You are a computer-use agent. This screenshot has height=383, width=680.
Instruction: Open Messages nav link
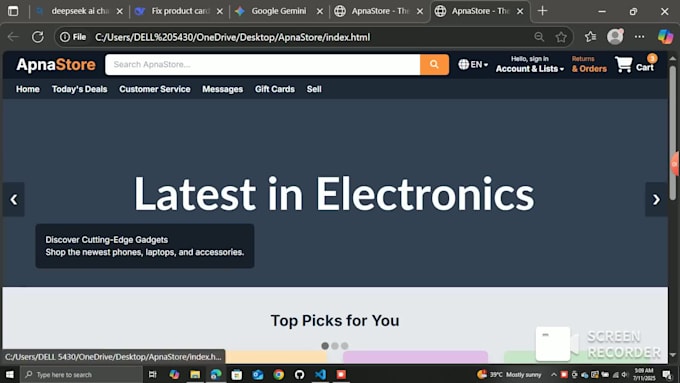click(222, 89)
